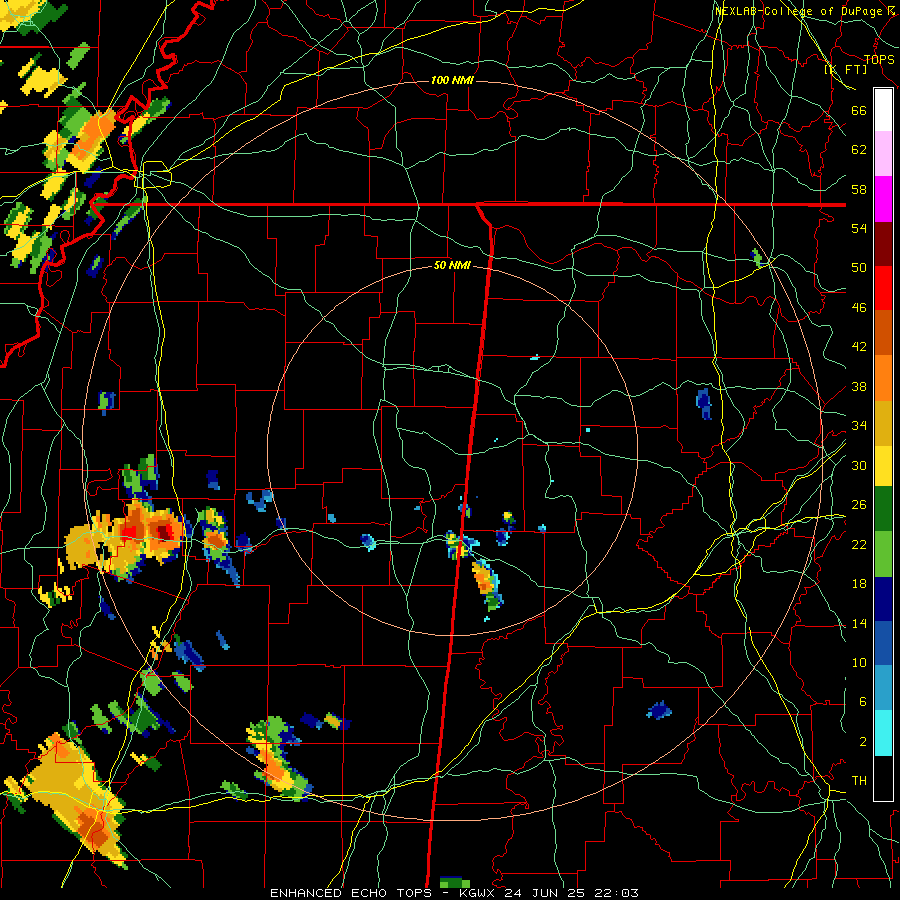Click the light pink legend color band

pos(883,153)
